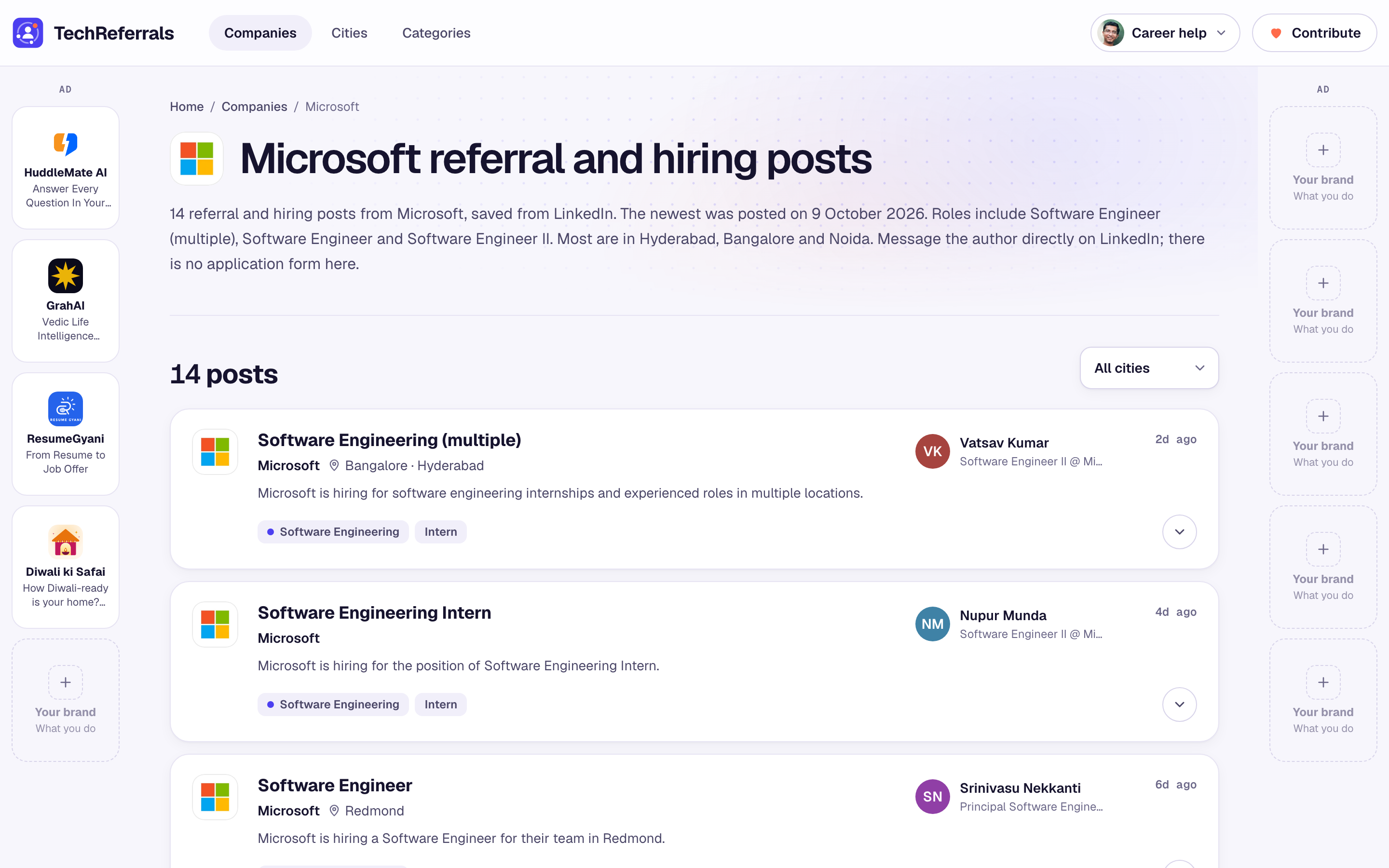This screenshot has width=1389, height=868.
Task: Click top-right Your brand ad placeholder plus icon
Action: [x=1323, y=150]
